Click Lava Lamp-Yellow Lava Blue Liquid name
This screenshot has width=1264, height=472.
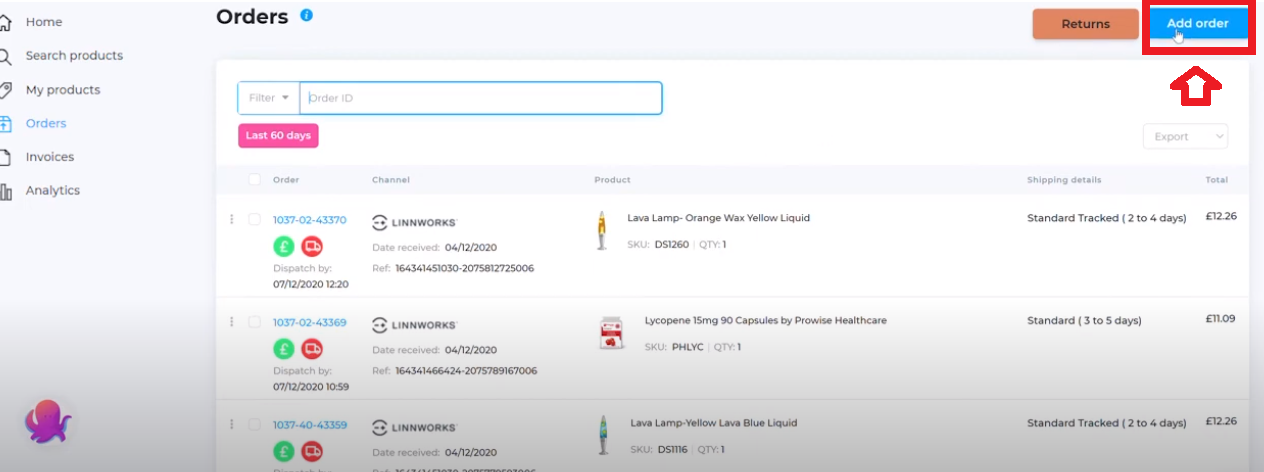pyautogui.click(x=713, y=423)
